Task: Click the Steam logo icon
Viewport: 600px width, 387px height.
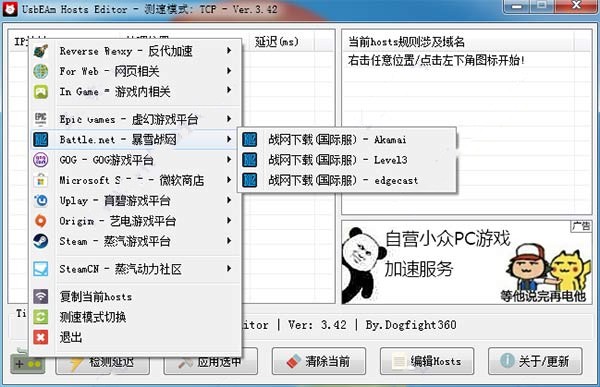Action: [41, 241]
